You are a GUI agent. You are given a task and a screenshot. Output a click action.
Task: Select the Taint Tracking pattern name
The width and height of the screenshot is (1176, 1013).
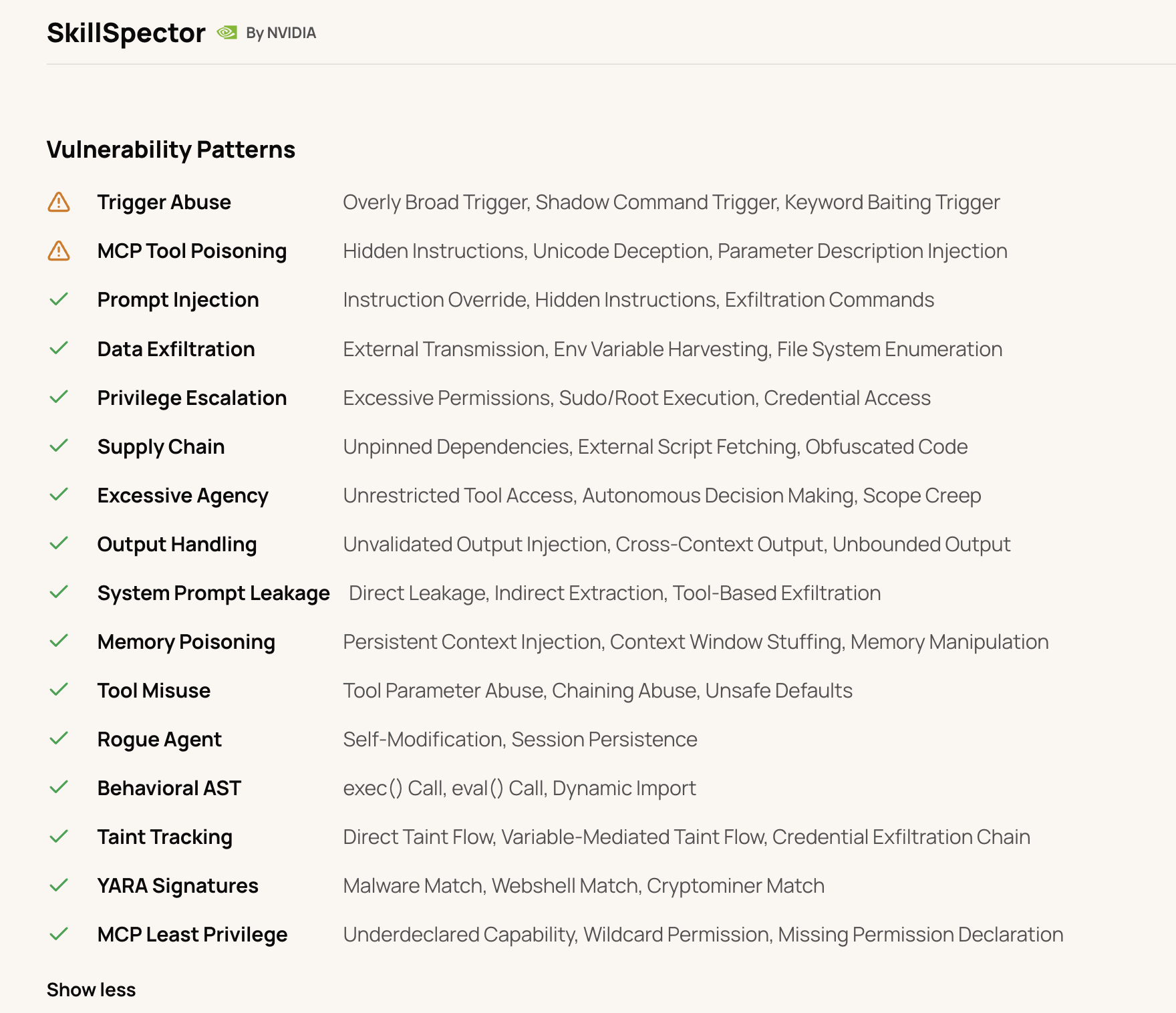click(x=165, y=837)
